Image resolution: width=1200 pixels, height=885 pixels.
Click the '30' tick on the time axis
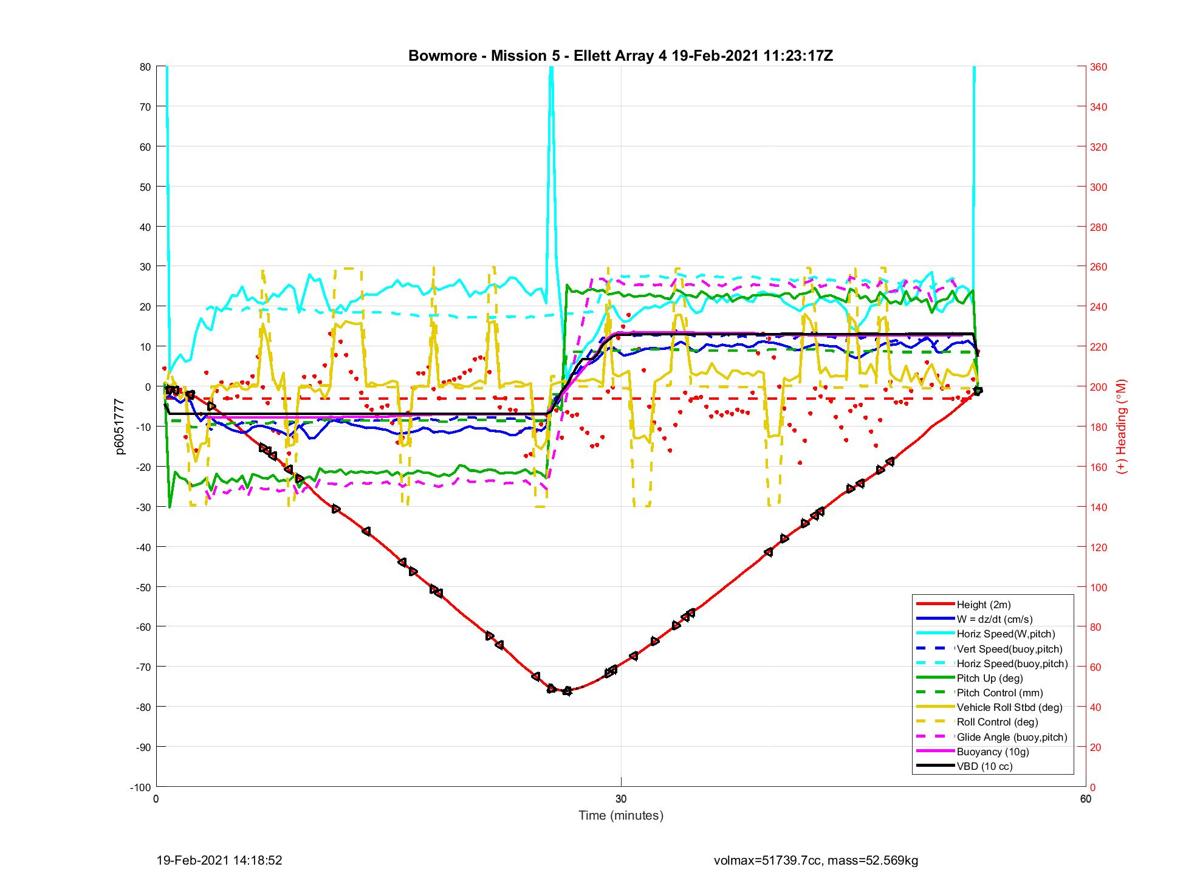621,799
